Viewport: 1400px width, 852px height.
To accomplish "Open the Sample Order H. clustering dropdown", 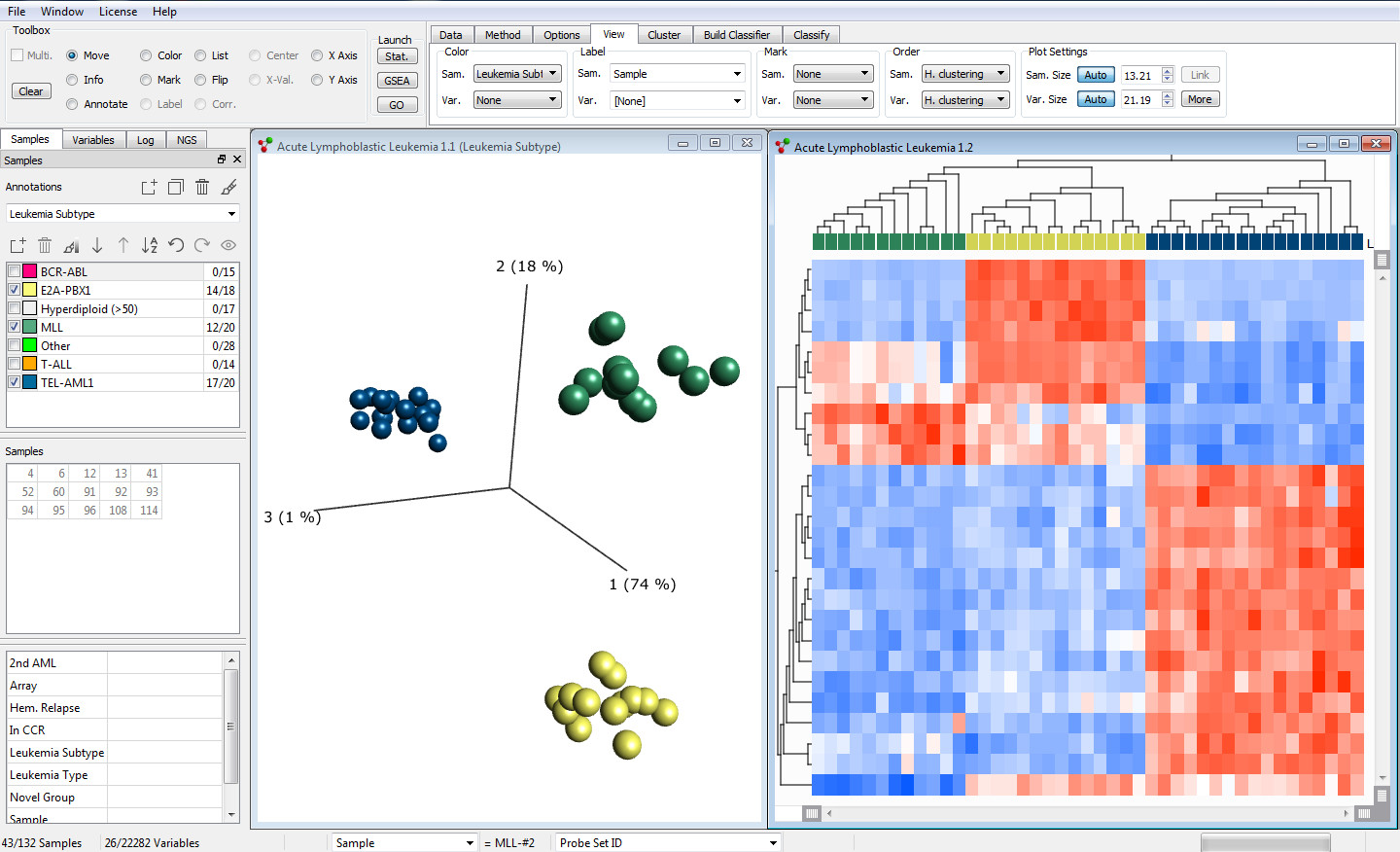I will (x=964, y=73).
